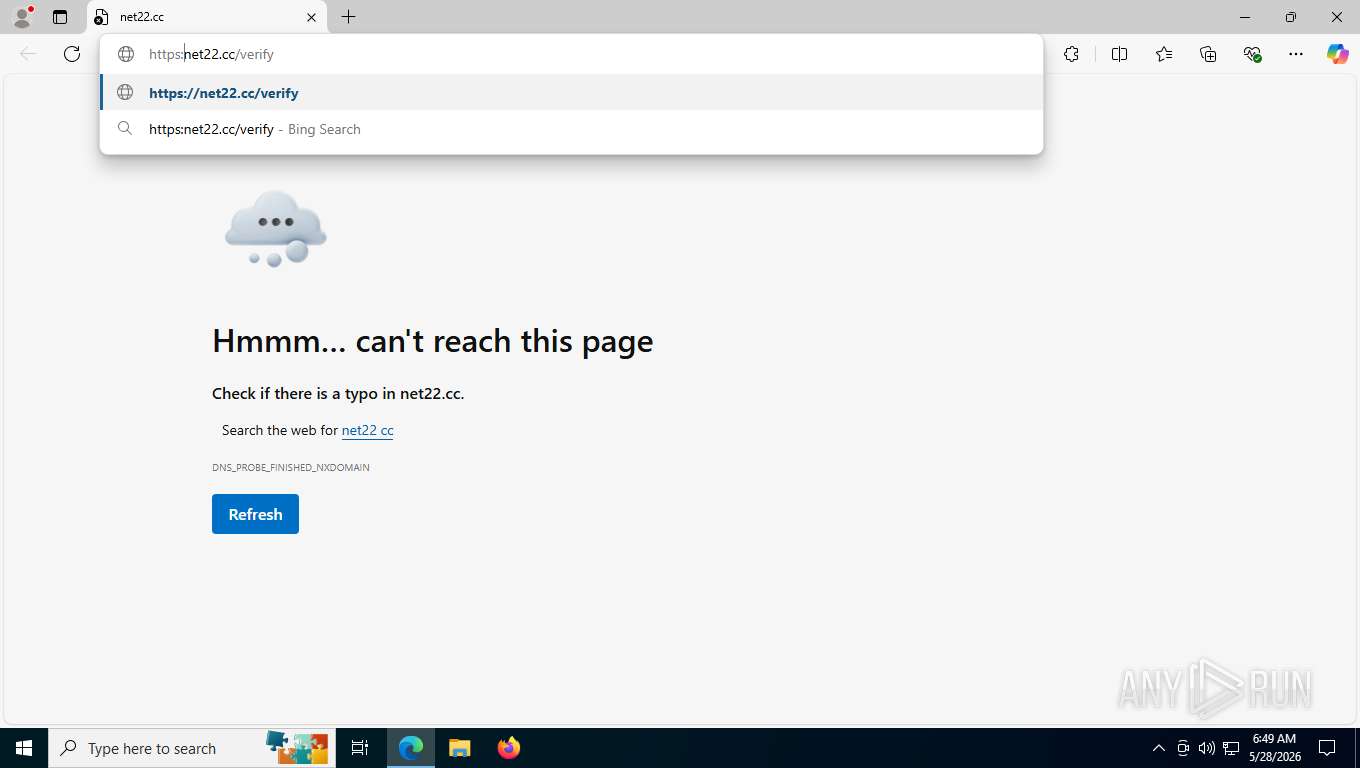Image resolution: width=1360 pixels, height=768 pixels.
Task: Show hidden system tray icons chevron
Action: click(x=1159, y=748)
